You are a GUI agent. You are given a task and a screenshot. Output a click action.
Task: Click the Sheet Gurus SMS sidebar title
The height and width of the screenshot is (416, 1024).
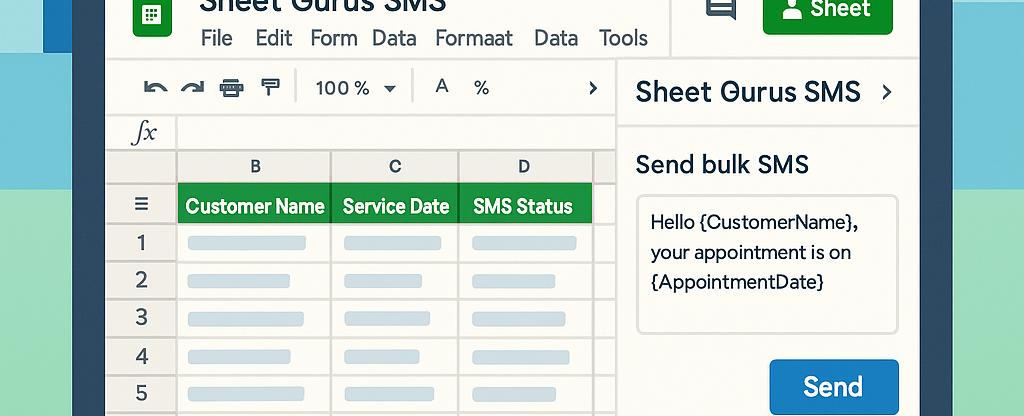(x=748, y=92)
